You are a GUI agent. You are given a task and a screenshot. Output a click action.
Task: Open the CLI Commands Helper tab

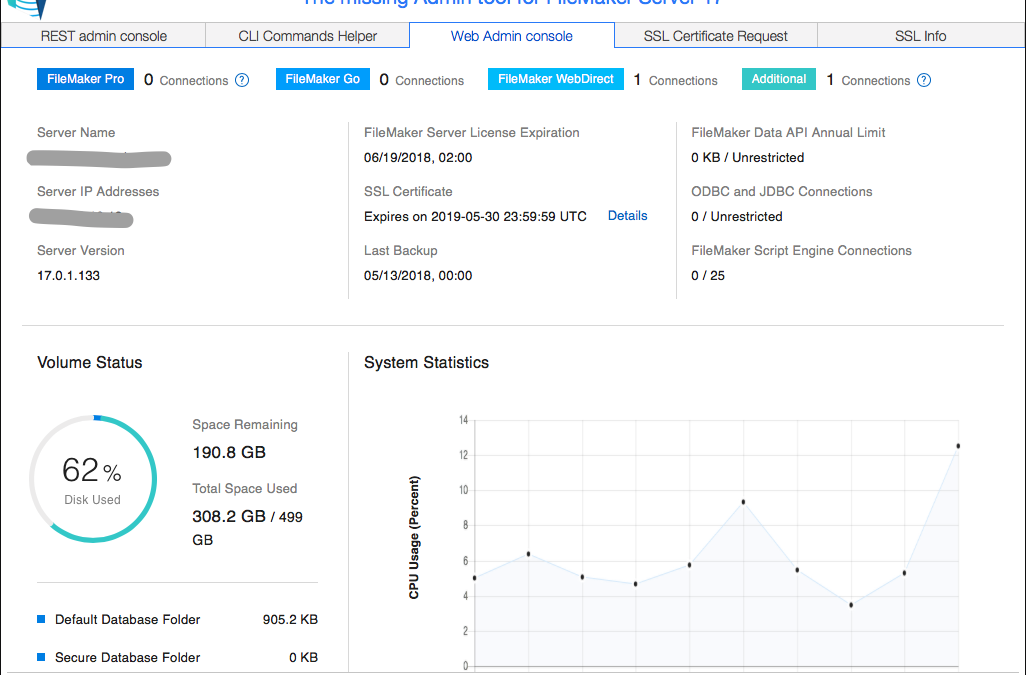[x=308, y=36]
